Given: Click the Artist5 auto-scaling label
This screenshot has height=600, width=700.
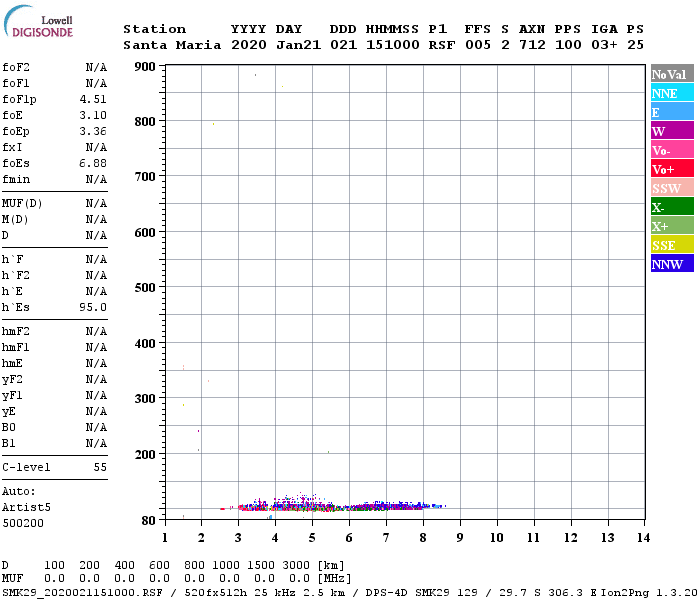Looking at the screenshot, I should tap(26, 508).
